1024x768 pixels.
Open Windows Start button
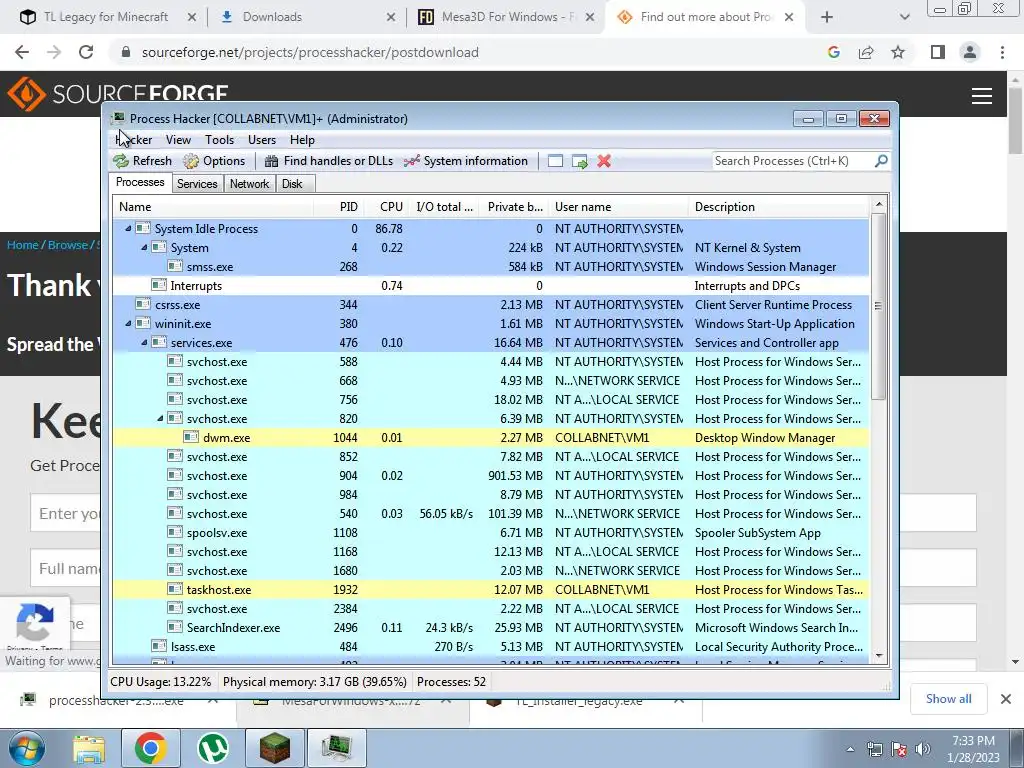pyautogui.click(x=26, y=748)
